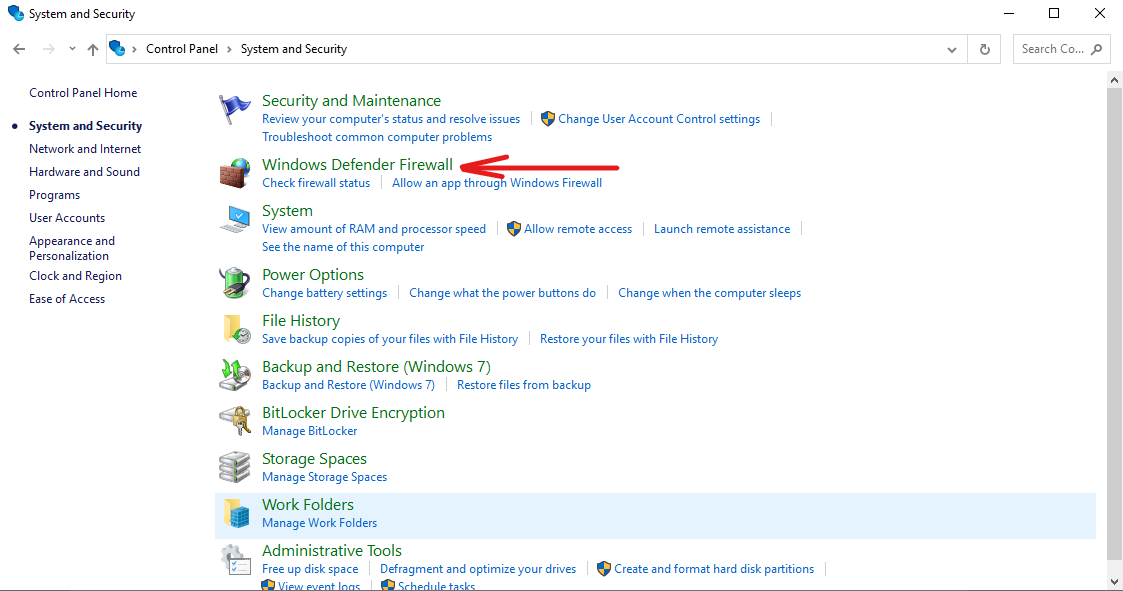This screenshot has height=591, width=1123.
Task: Select System and Security in the breadcrumb
Action: (x=294, y=49)
